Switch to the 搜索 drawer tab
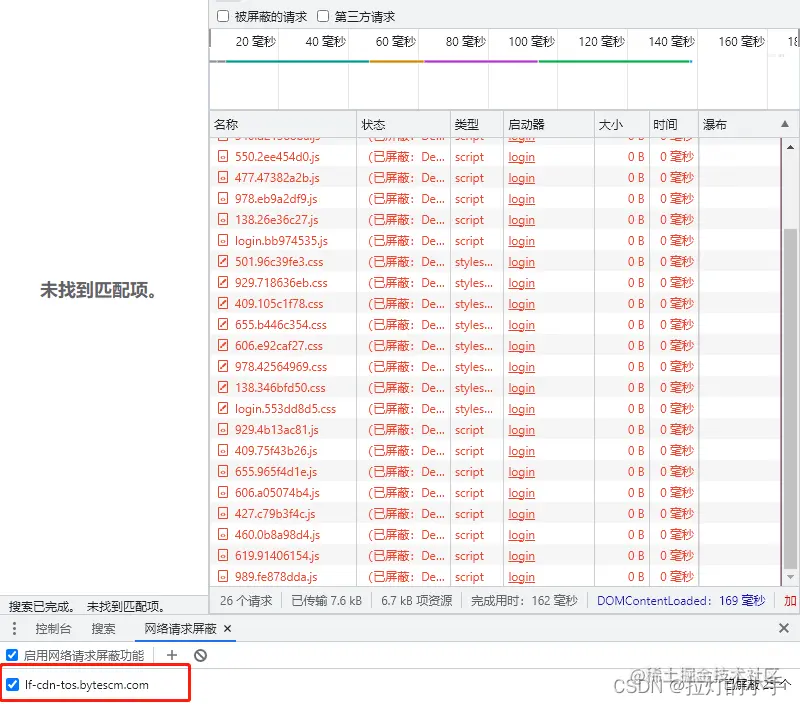This screenshot has width=800, height=705. (103, 628)
